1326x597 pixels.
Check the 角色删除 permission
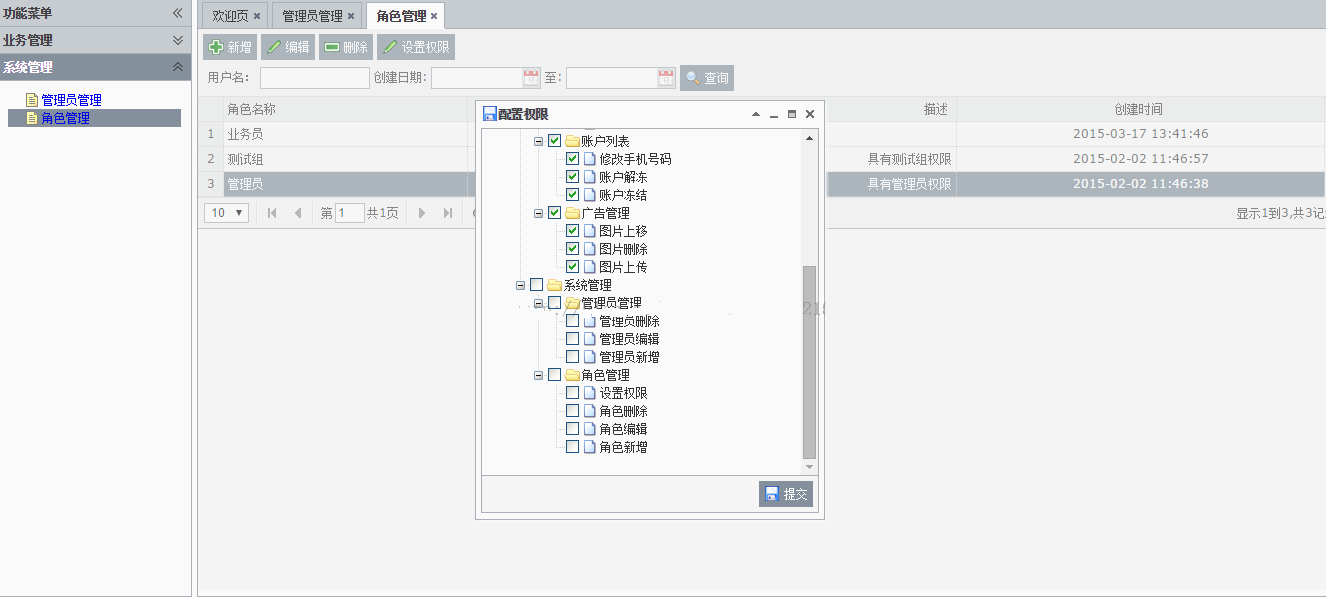click(572, 411)
